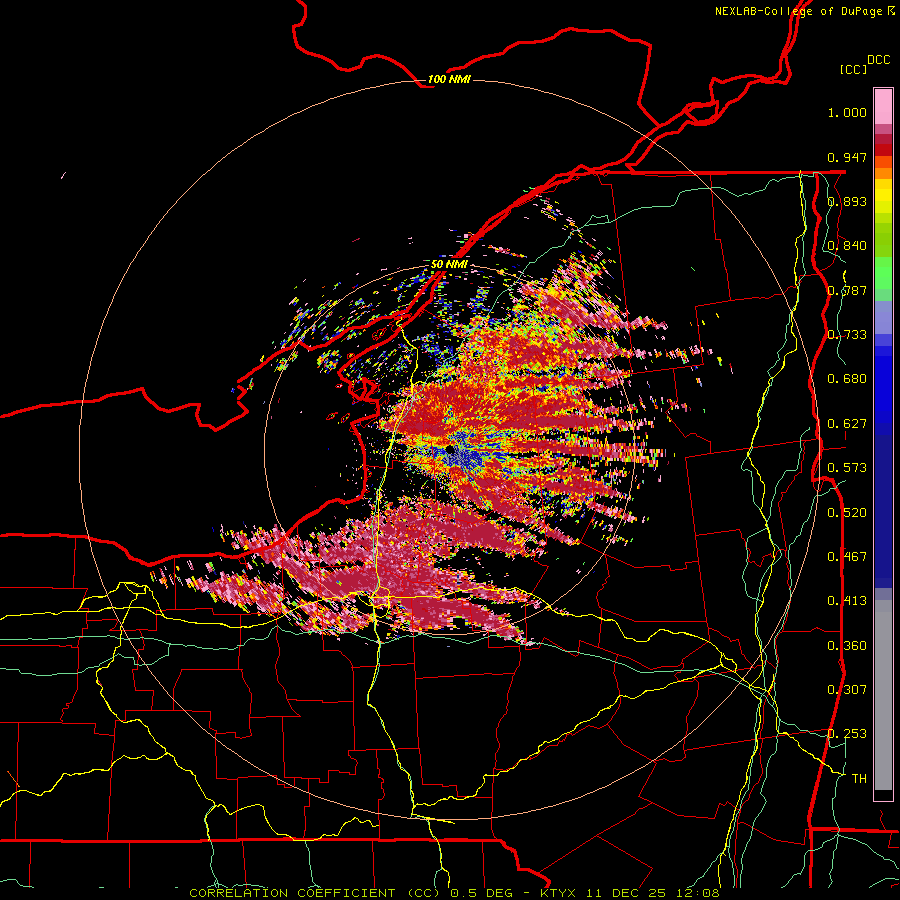The width and height of the screenshot is (900, 900).
Task: Click the 0.627 scale value
Action: point(847,424)
